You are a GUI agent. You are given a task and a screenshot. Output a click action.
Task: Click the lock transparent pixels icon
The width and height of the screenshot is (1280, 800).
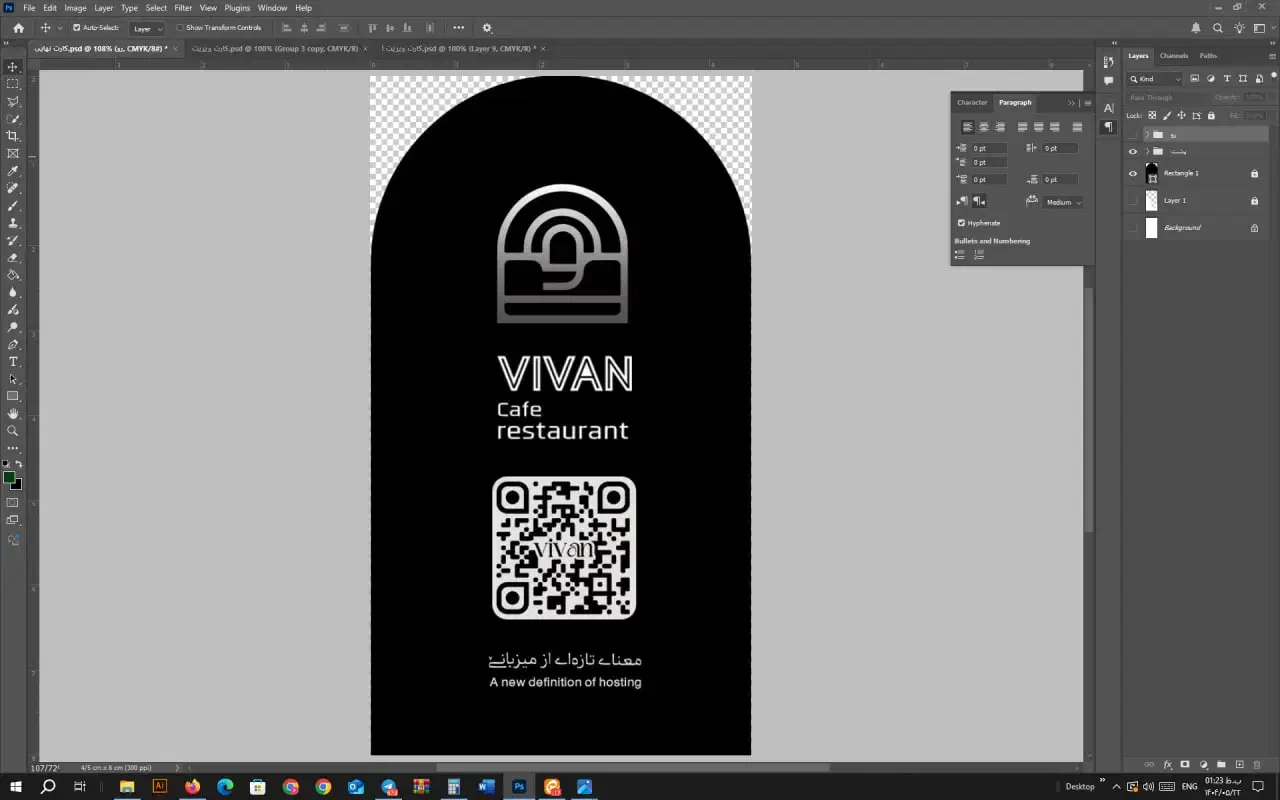1152,115
